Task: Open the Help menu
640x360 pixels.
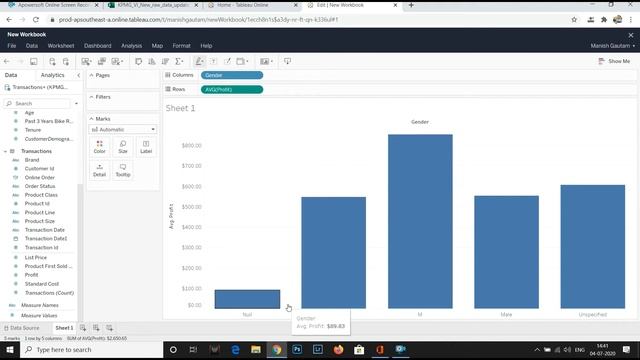Action: coord(206,46)
